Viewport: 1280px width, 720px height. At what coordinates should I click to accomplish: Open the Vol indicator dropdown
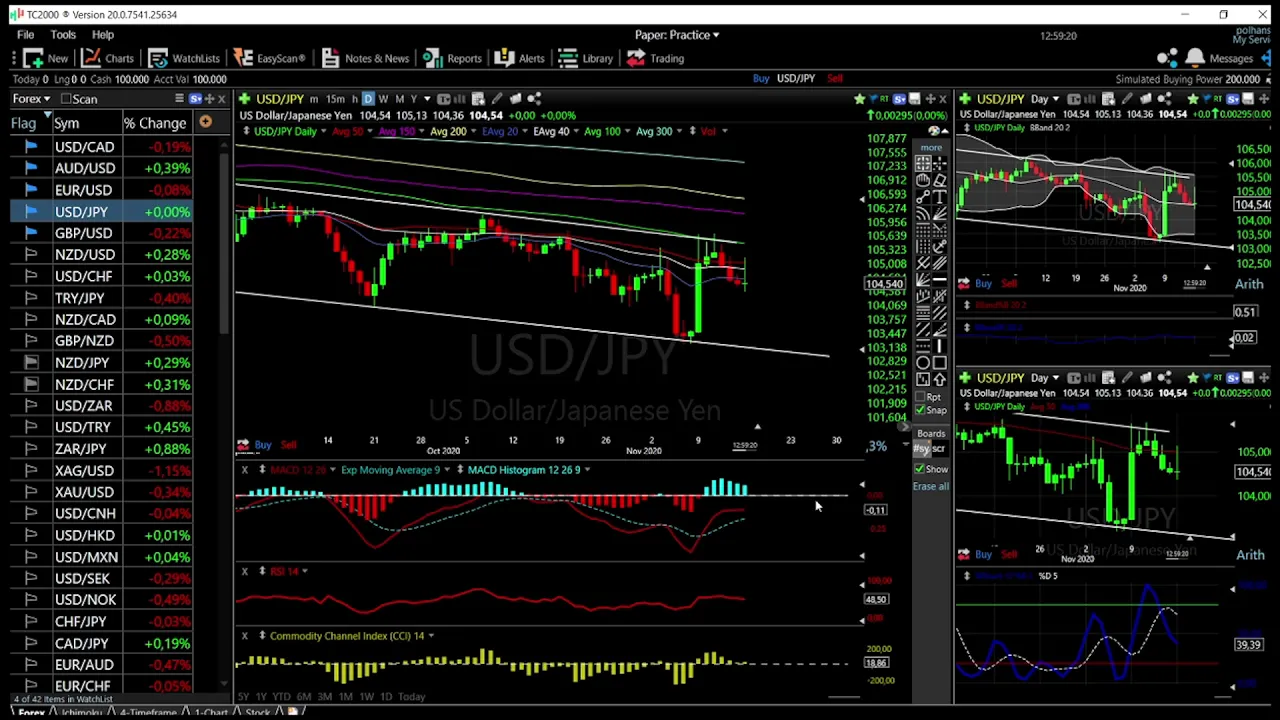click(724, 131)
